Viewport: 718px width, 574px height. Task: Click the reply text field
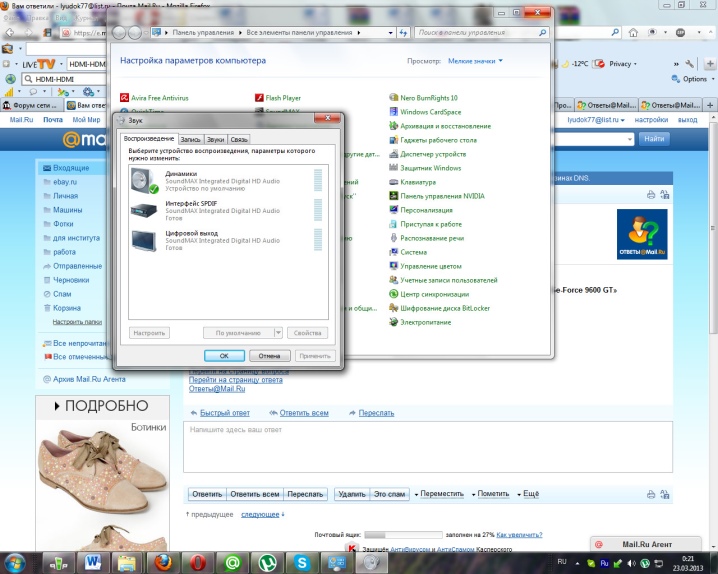click(428, 447)
